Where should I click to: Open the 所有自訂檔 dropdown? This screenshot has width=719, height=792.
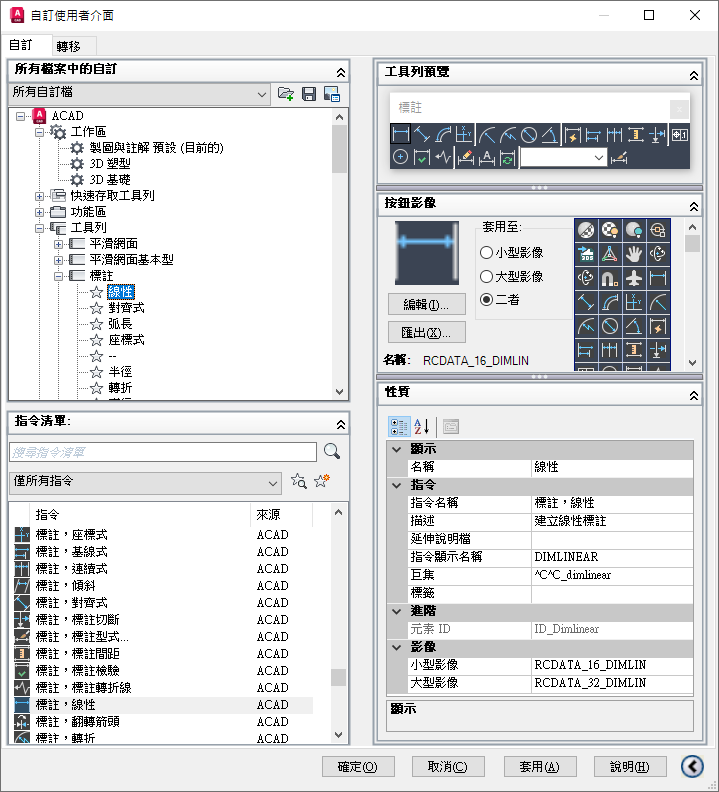[x=139, y=94]
